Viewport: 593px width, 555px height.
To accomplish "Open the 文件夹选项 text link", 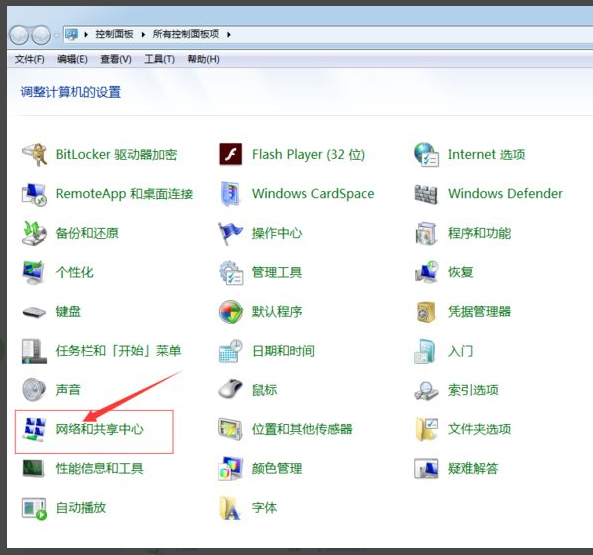I will point(480,429).
